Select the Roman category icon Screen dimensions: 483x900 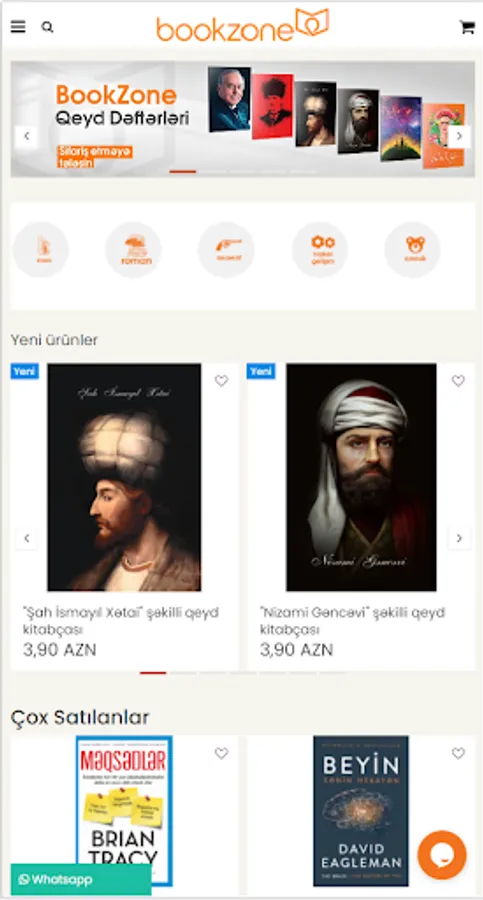133,250
